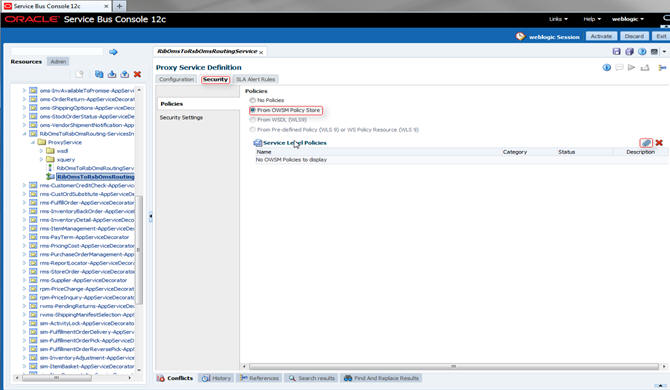Viewport: 670px width, 390px height.
Task: Click the Activate session button
Action: [x=601, y=36]
